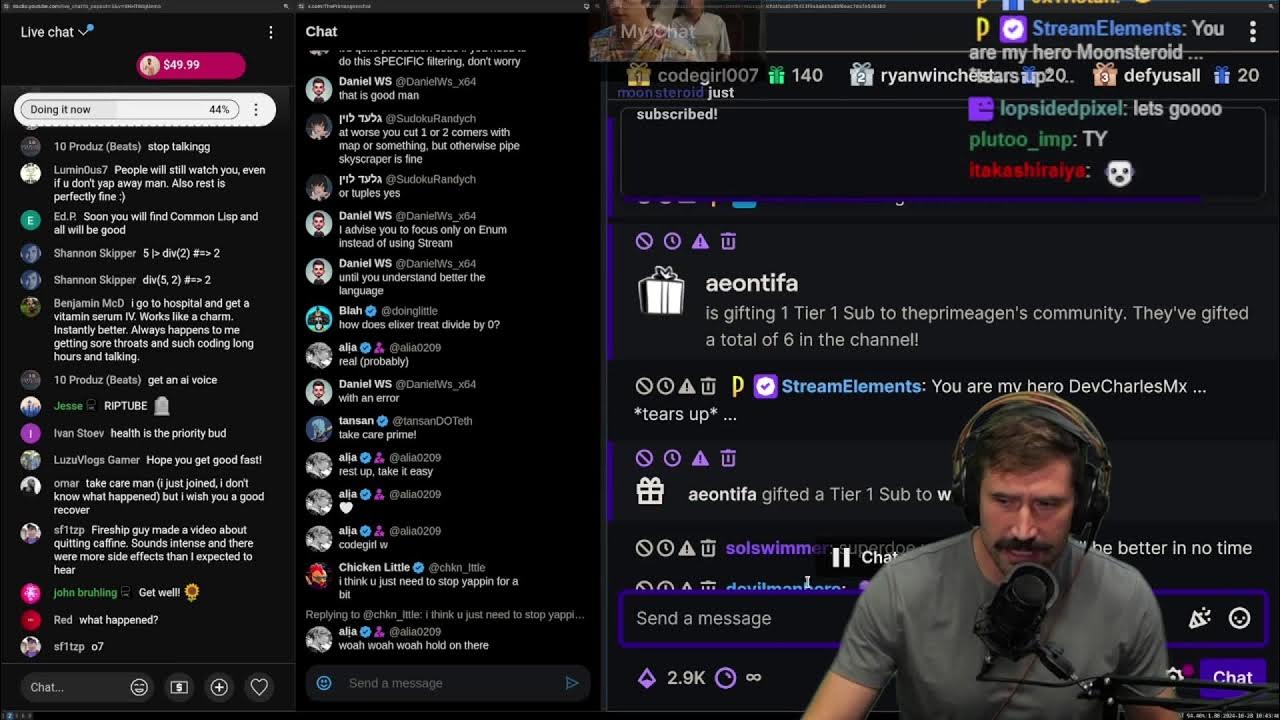The width and height of the screenshot is (1280, 720).
Task: Open Twitch chat three-dot menu
Action: 1252,31
